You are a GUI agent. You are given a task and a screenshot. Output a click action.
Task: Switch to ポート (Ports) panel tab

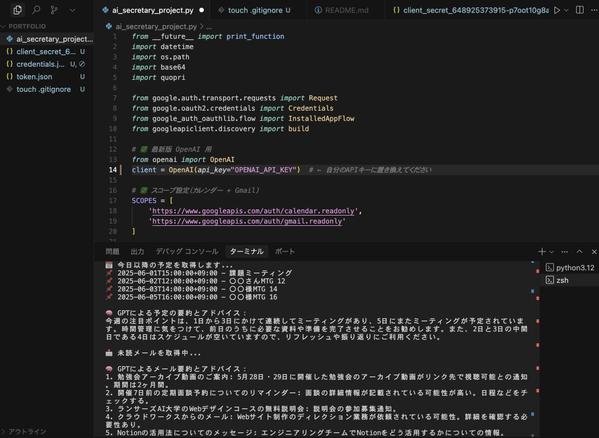[x=285, y=252]
